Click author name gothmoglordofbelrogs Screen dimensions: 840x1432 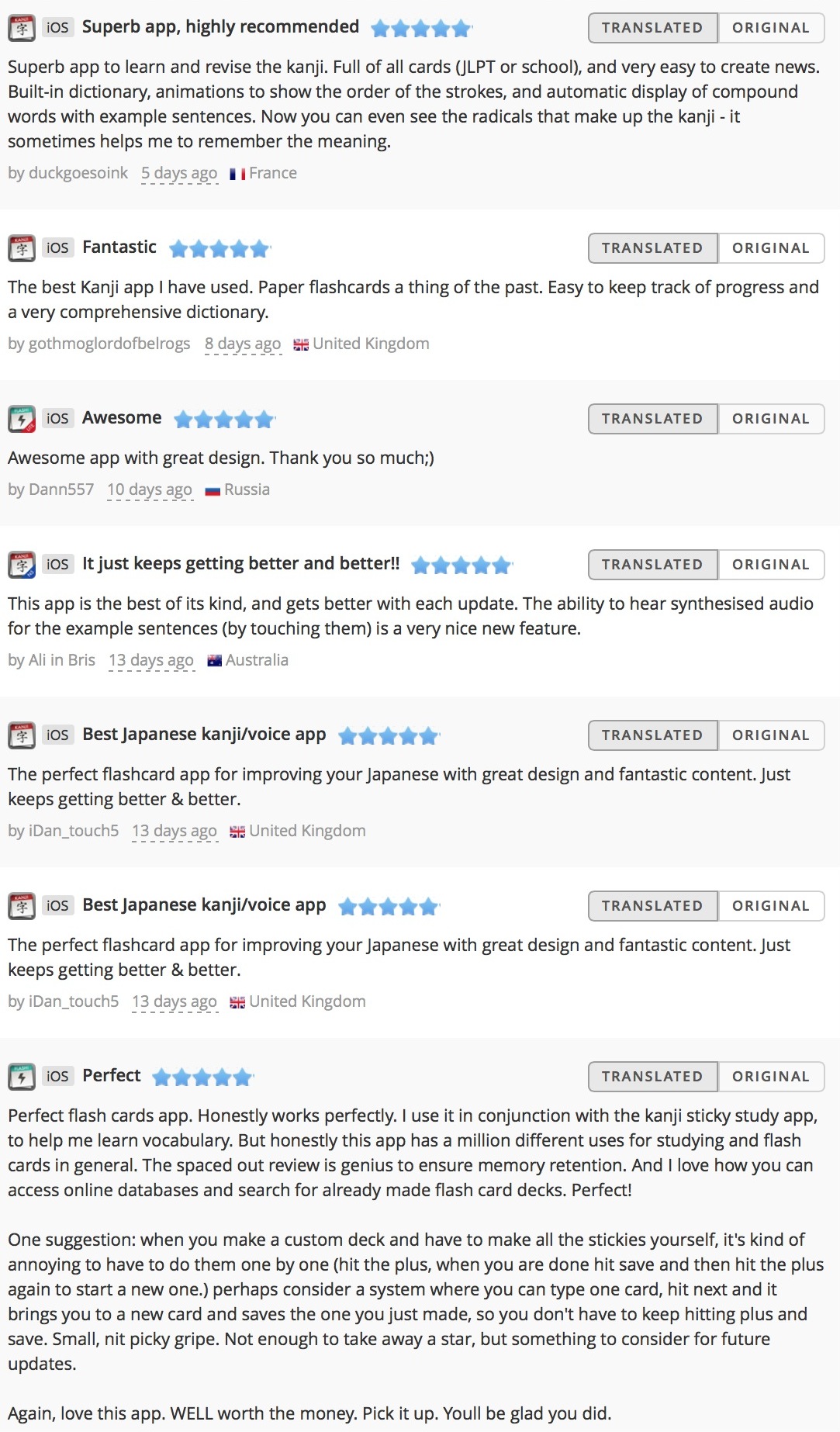(109, 344)
